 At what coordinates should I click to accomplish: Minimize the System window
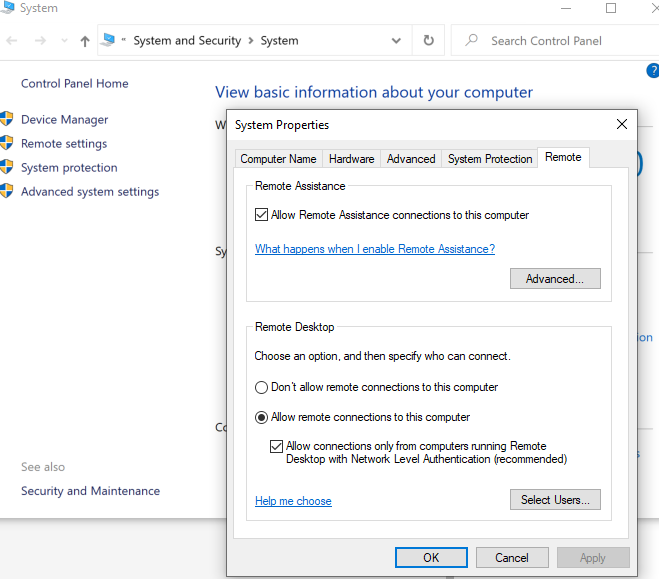click(566, 8)
